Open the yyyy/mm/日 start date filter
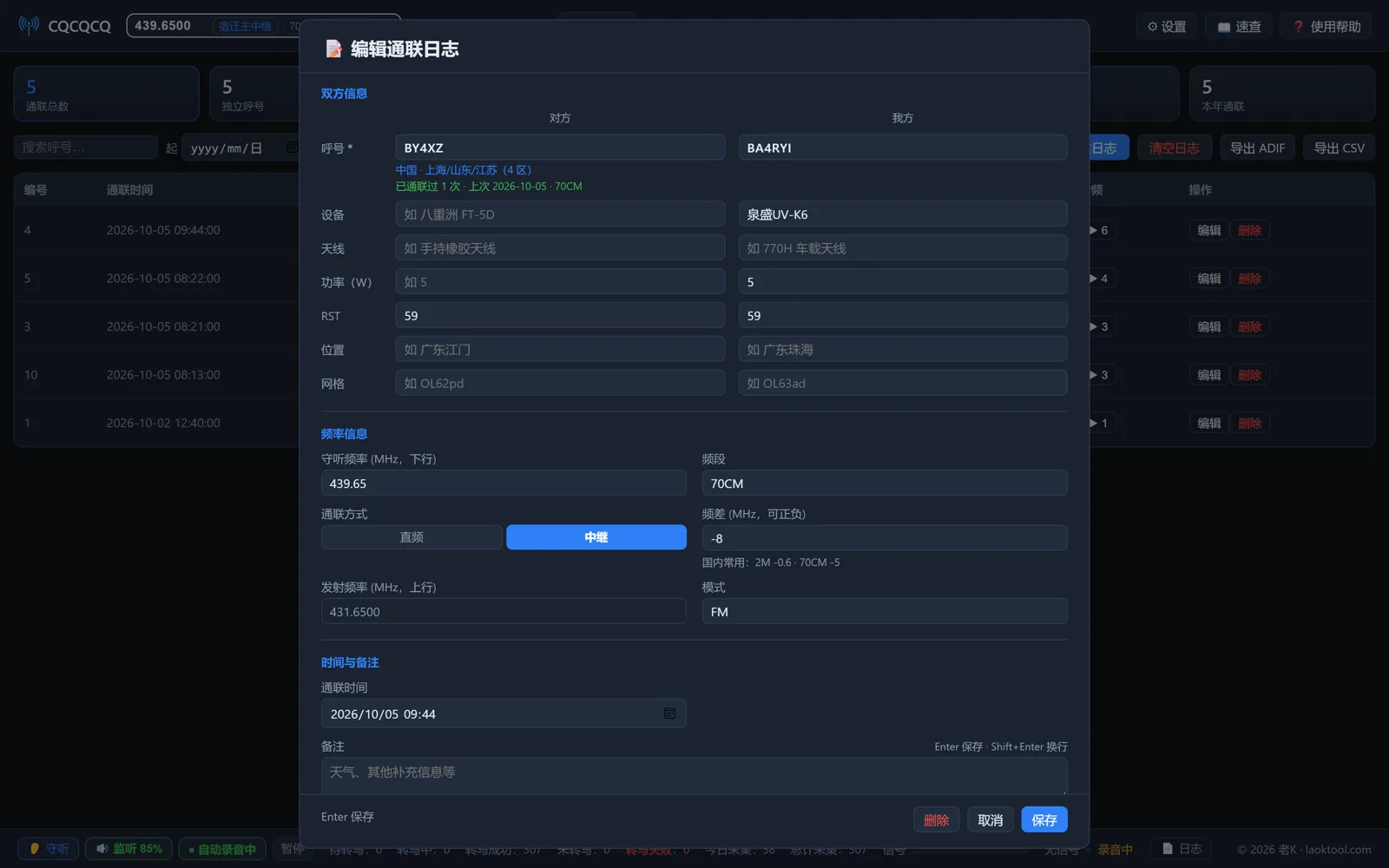The width and height of the screenshot is (1389, 868). tap(241, 148)
